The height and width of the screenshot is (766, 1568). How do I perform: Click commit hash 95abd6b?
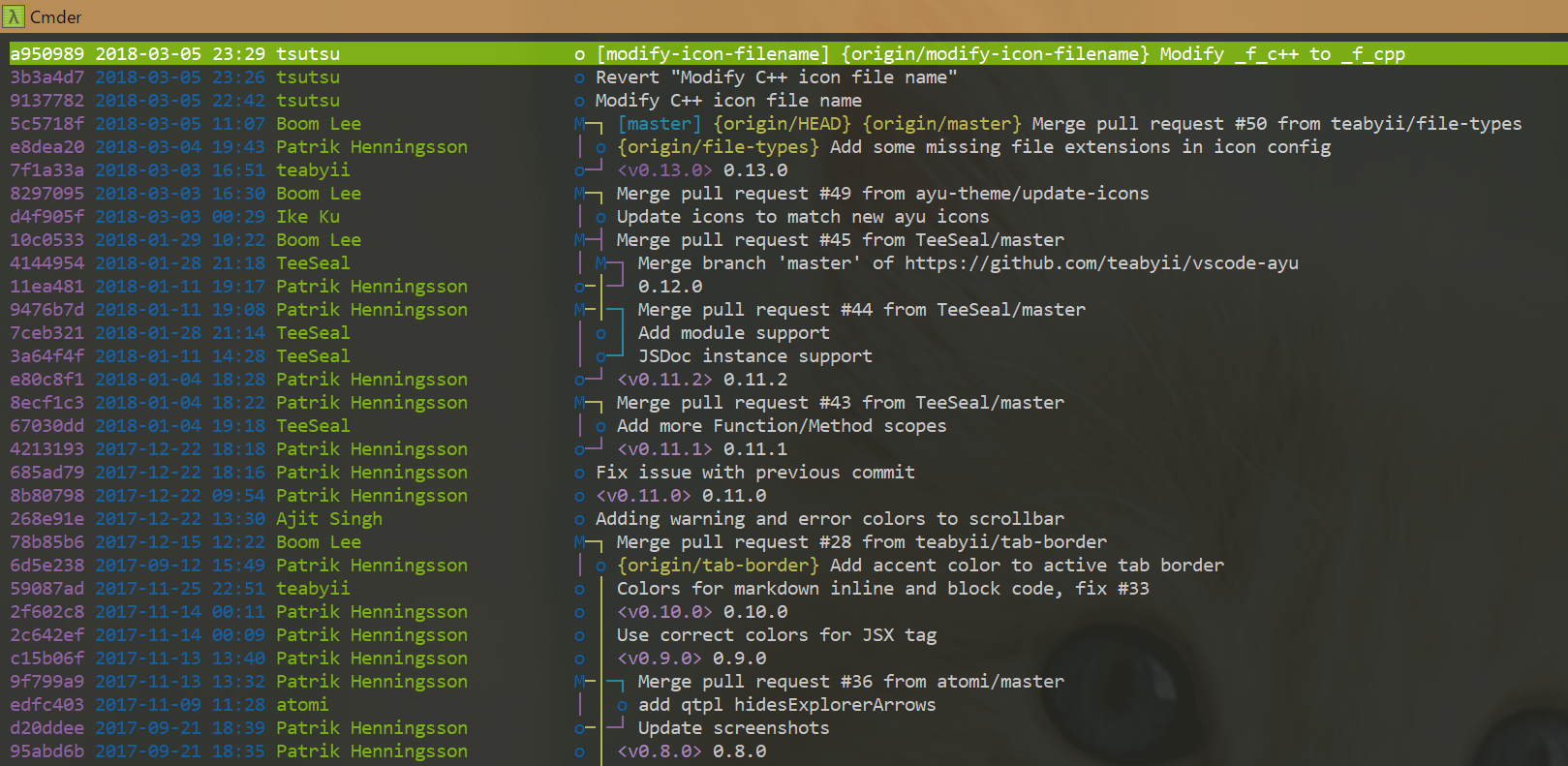(x=46, y=751)
